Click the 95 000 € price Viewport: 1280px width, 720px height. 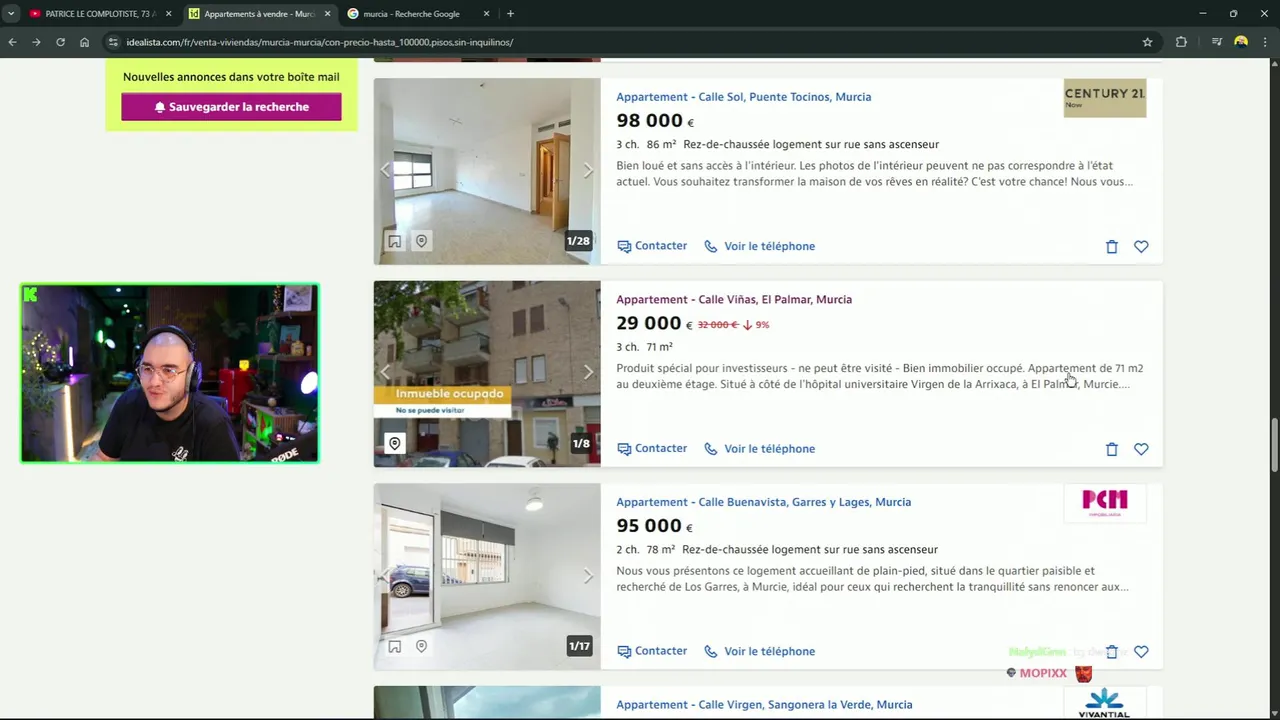(x=655, y=526)
